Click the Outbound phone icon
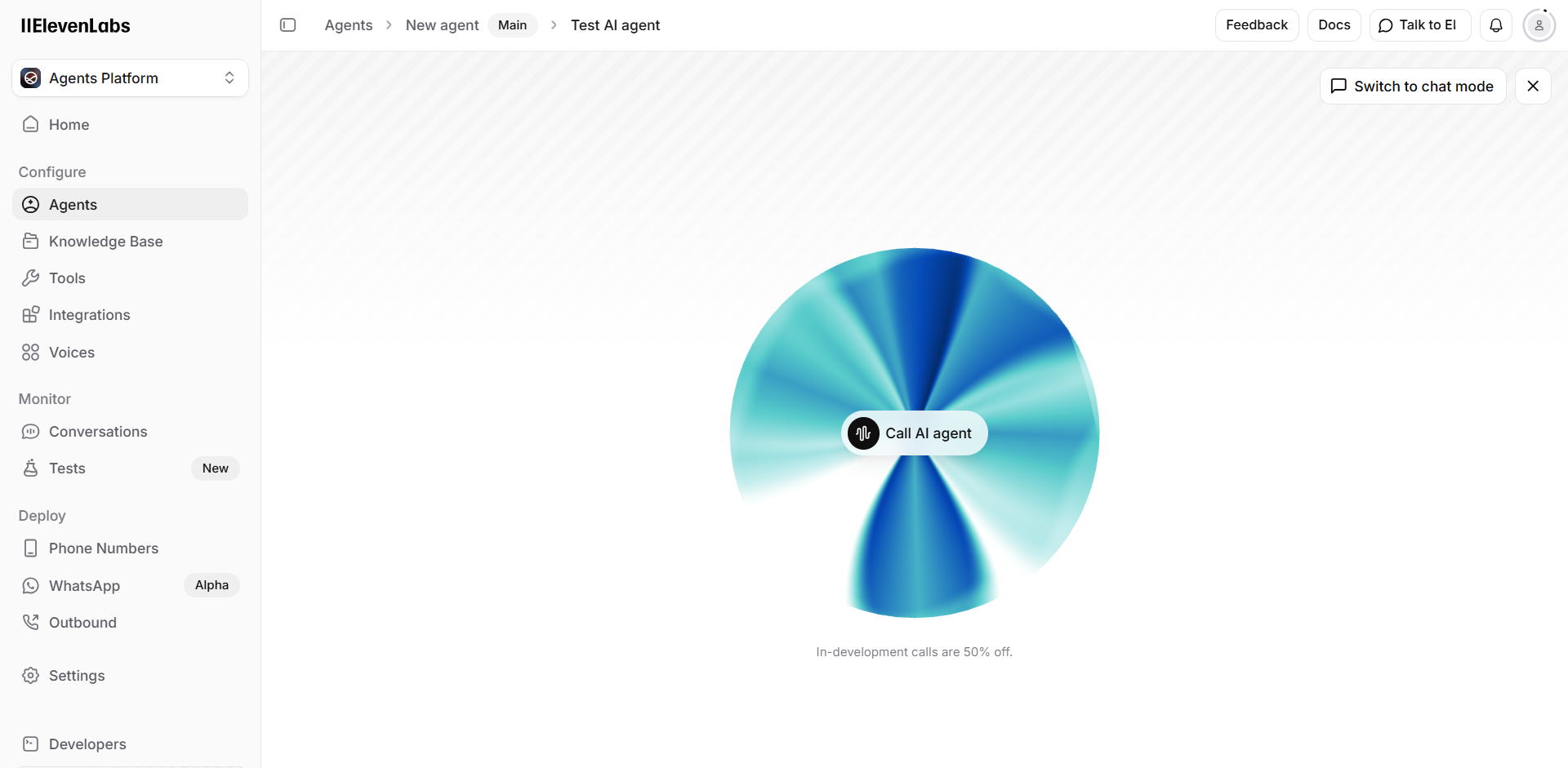The width and height of the screenshot is (1568, 768). (31, 623)
